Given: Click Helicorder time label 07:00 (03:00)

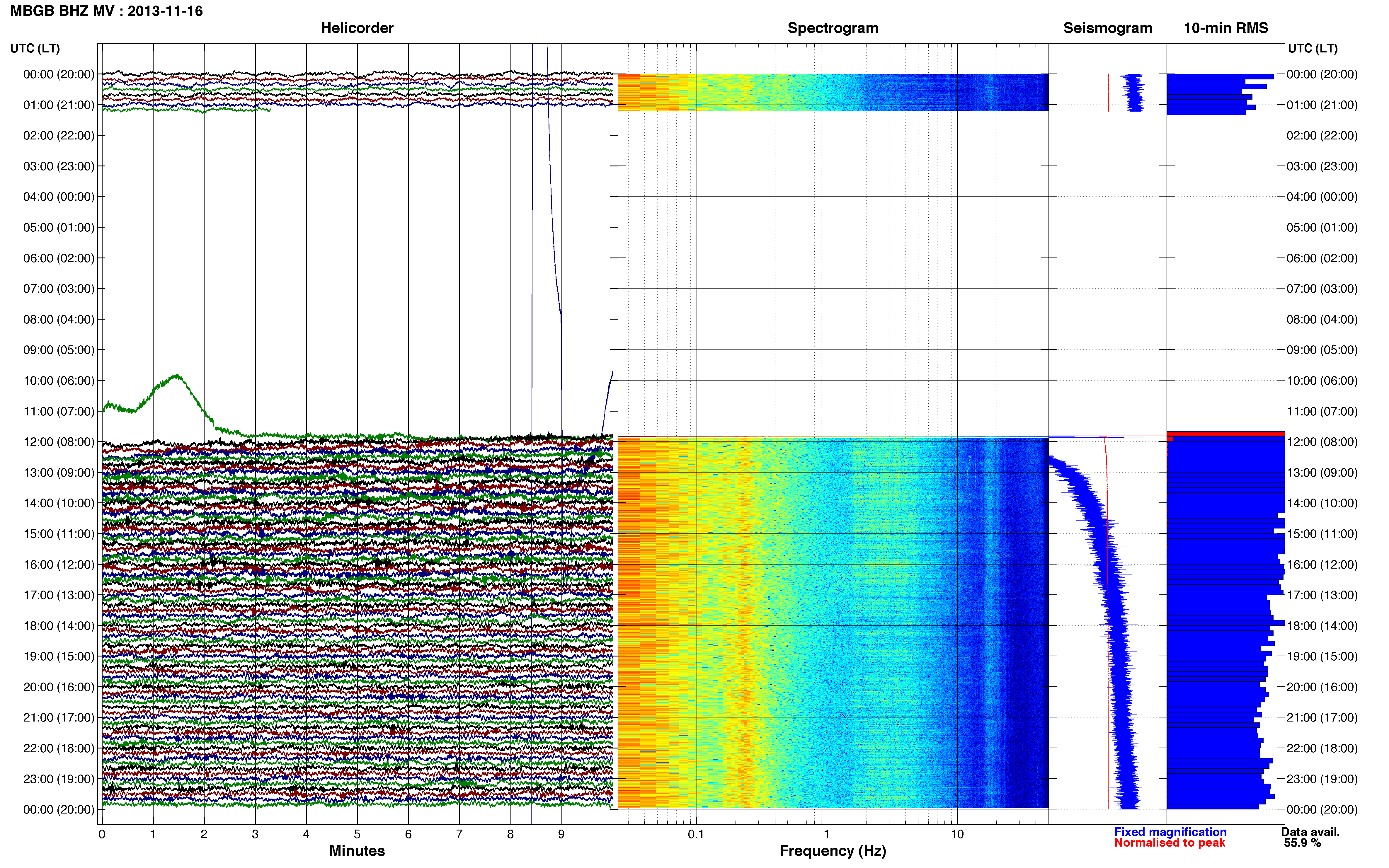Looking at the screenshot, I should pos(59,288).
